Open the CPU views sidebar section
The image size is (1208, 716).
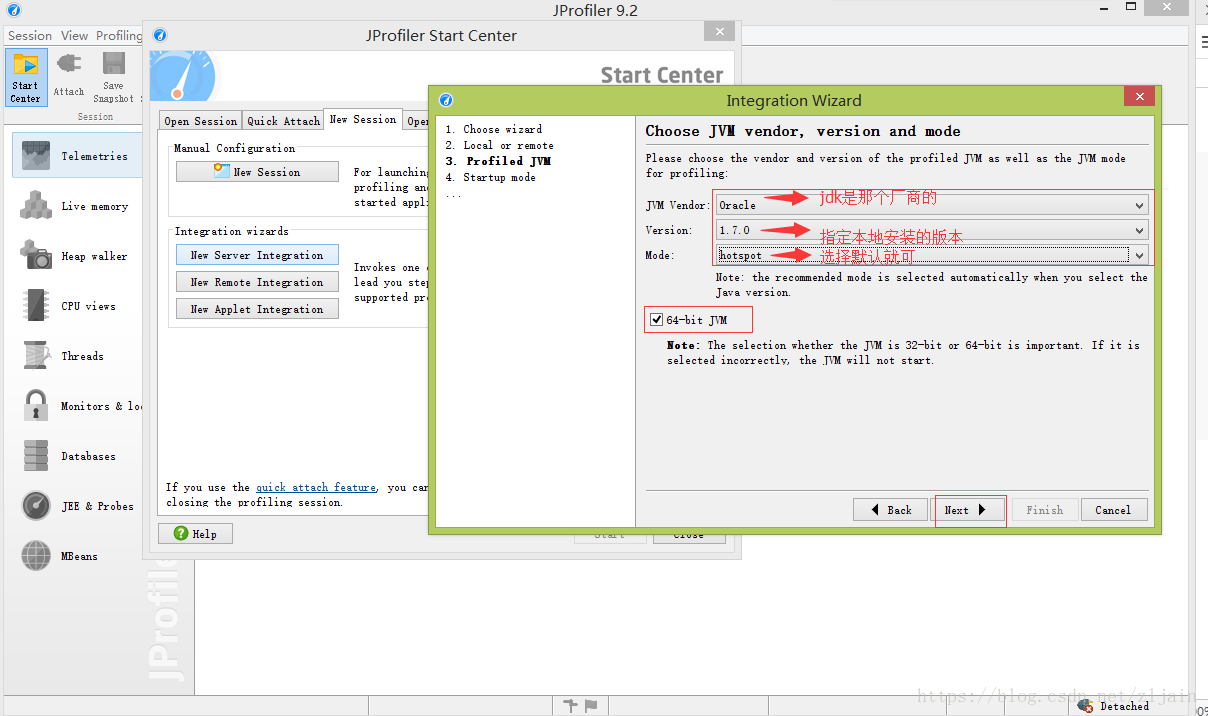pyautogui.click(x=77, y=306)
